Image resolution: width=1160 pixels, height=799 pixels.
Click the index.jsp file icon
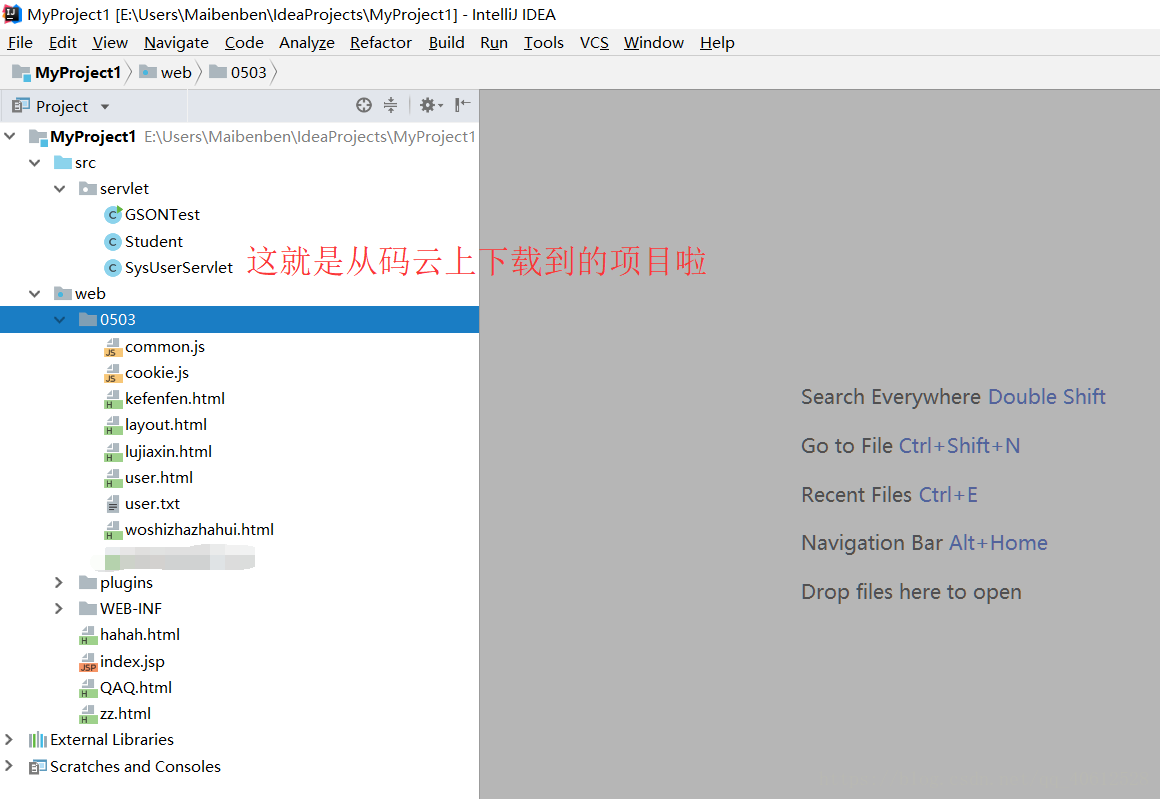88,662
